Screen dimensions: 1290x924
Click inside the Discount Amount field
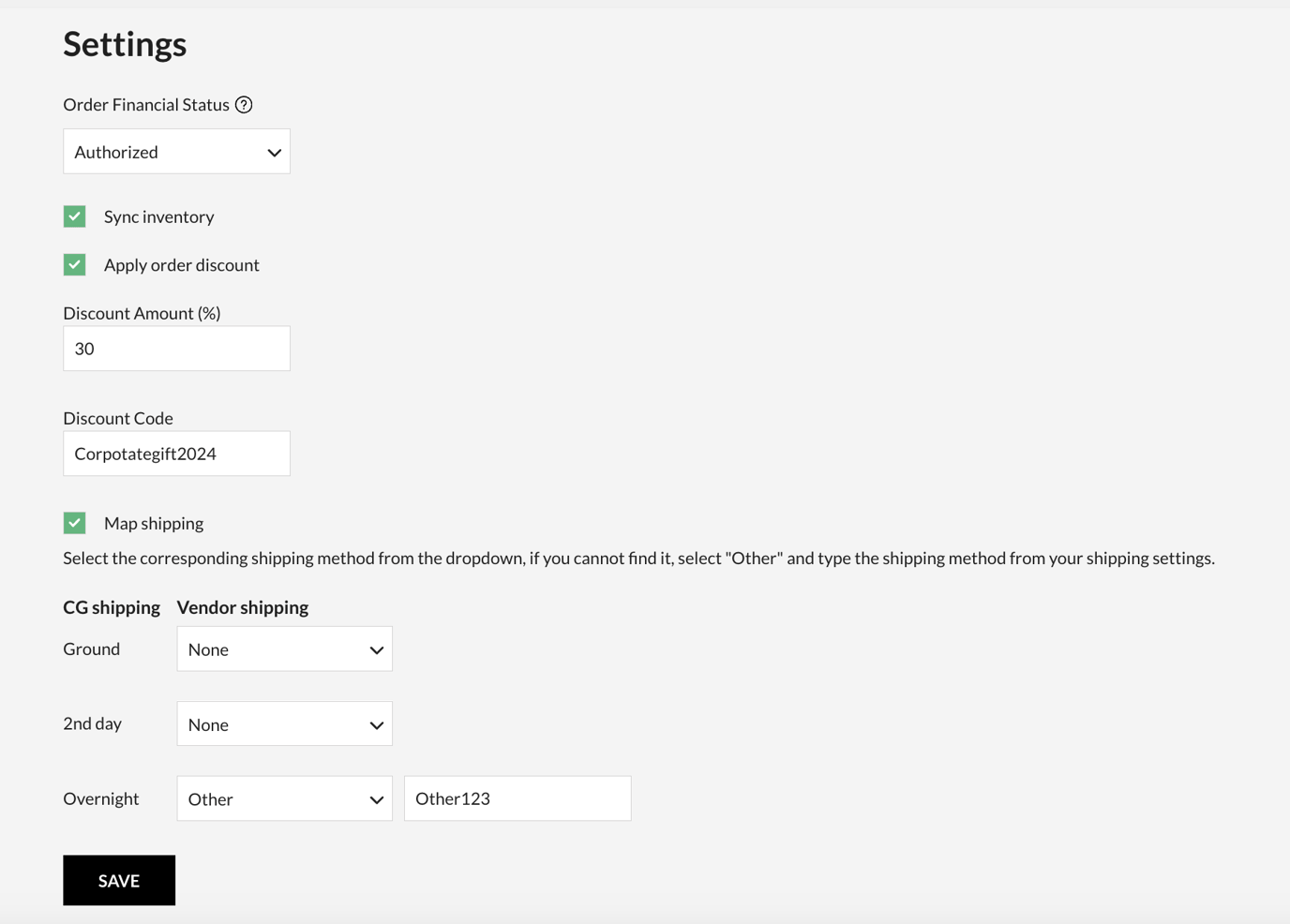tap(176, 348)
